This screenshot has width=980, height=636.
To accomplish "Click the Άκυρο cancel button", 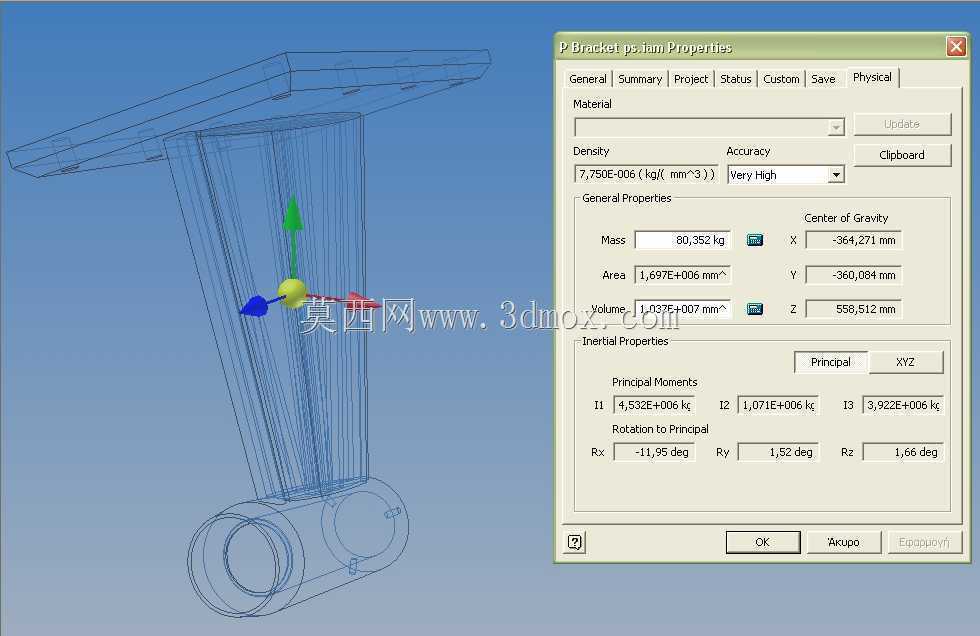I will [x=844, y=542].
